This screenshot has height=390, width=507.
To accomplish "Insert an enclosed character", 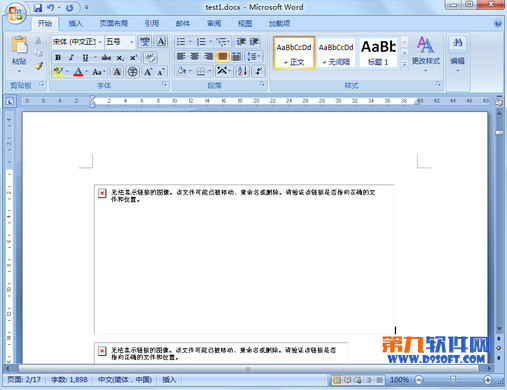I will tap(132, 72).
